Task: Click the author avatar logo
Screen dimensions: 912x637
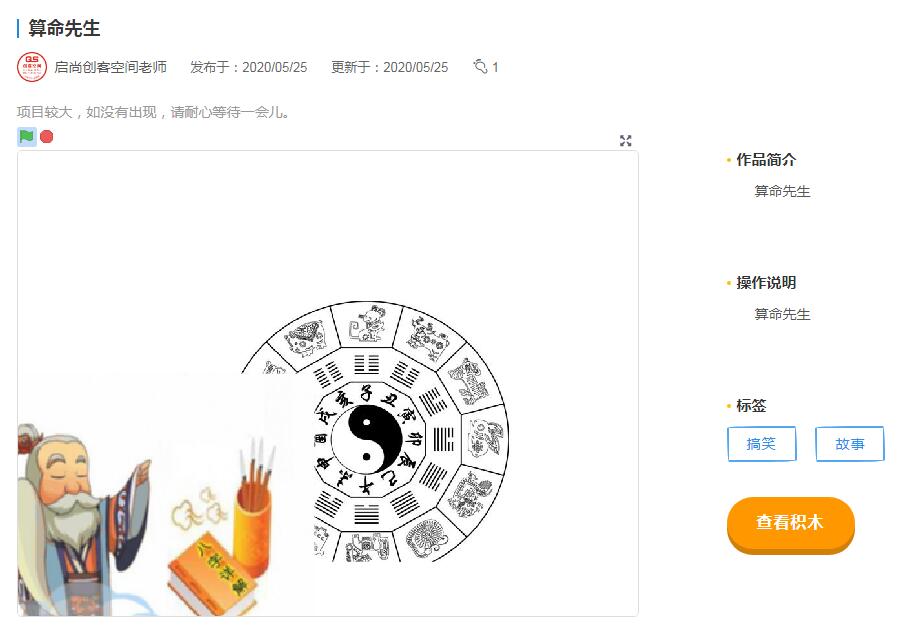Action: click(x=32, y=67)
